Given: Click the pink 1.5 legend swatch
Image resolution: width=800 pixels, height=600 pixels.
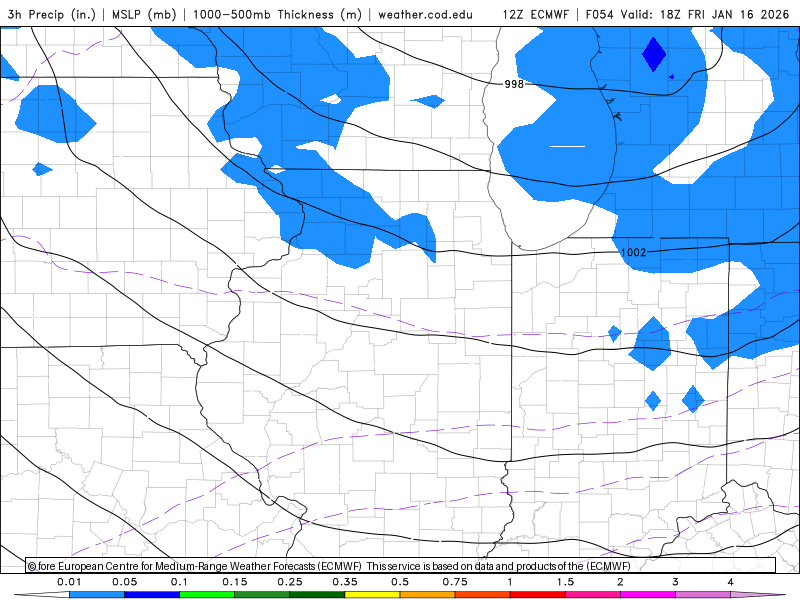Looking at the screenshot, I should pyautogui.click(x=593, y=595).
